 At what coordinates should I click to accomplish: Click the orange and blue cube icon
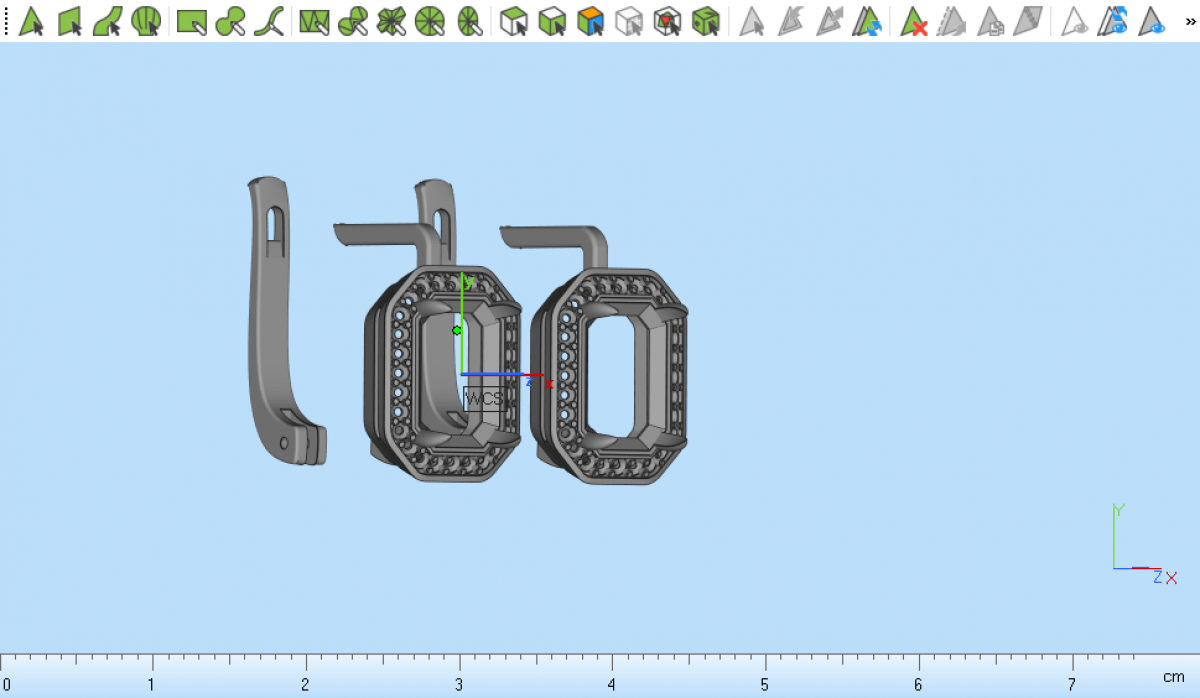pos(591,21)
